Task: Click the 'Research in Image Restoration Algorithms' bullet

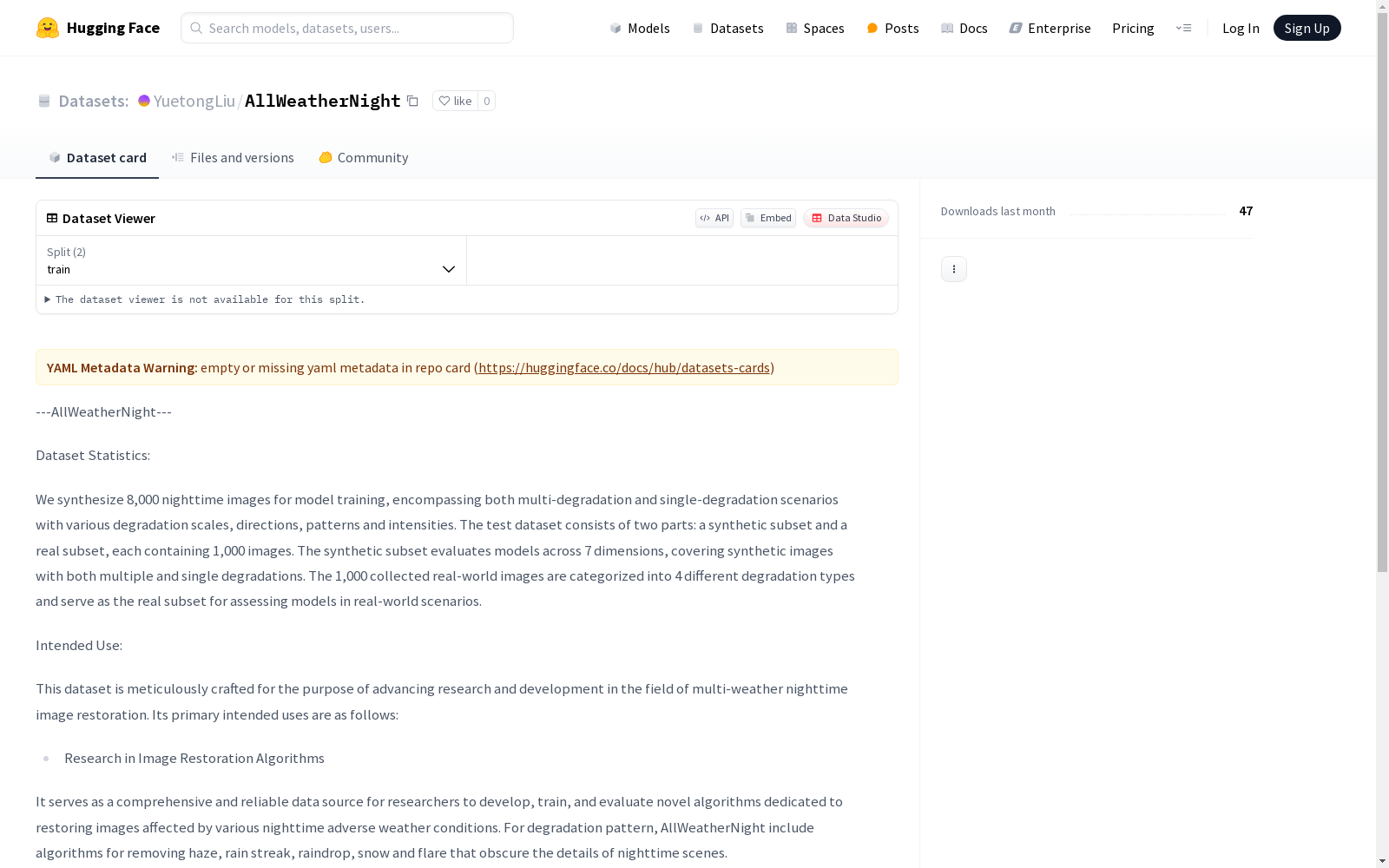Action: pyautogui.click(x=194, y=758)
